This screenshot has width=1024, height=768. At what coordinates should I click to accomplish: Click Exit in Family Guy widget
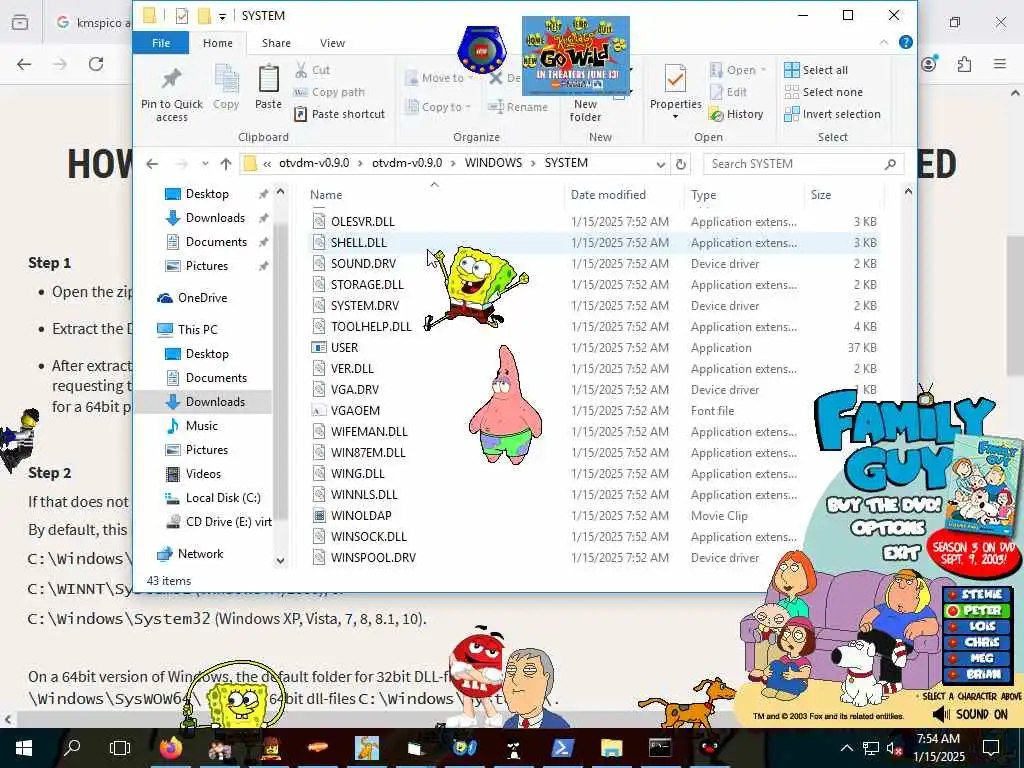click(901, 553)
